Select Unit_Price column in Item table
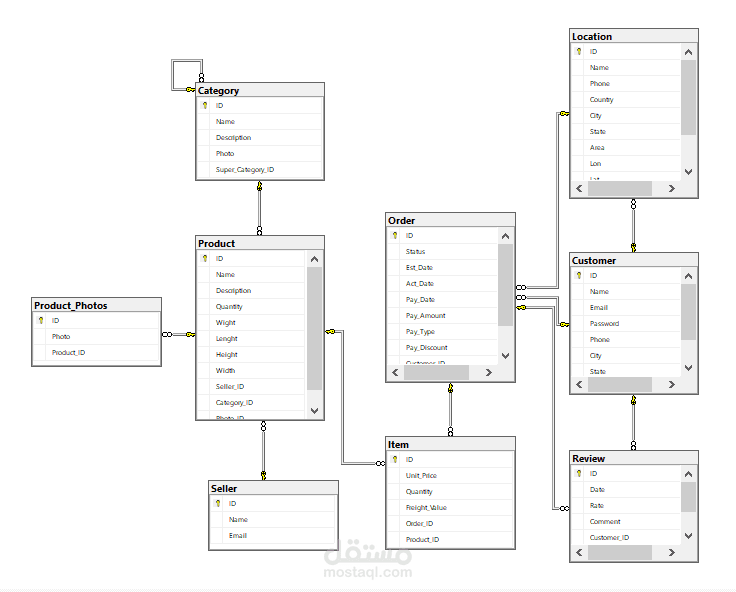 450,476
